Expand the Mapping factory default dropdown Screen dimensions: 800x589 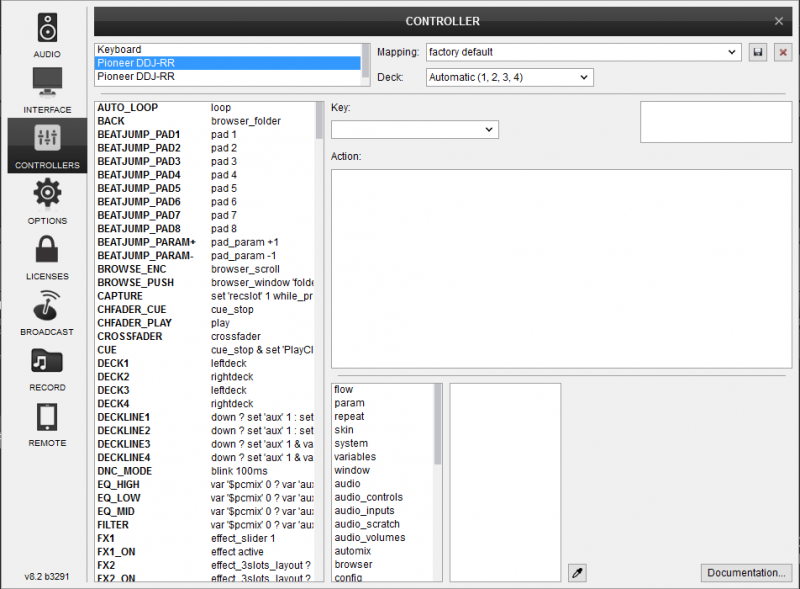point(582,52)
